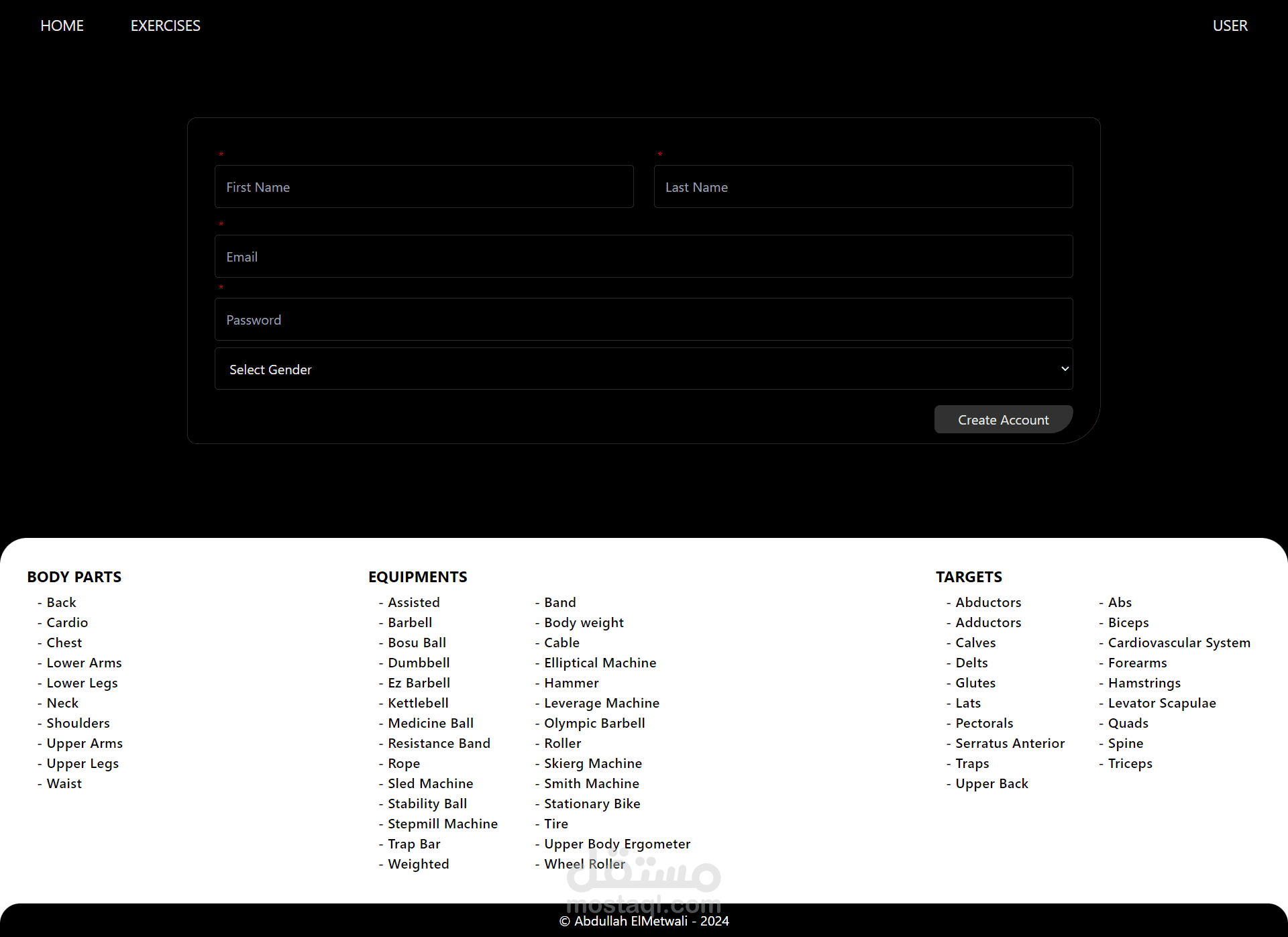Click into the Last Name field
The height and width of the screenshot is (937, 1288).
click(x=863, y=187)
